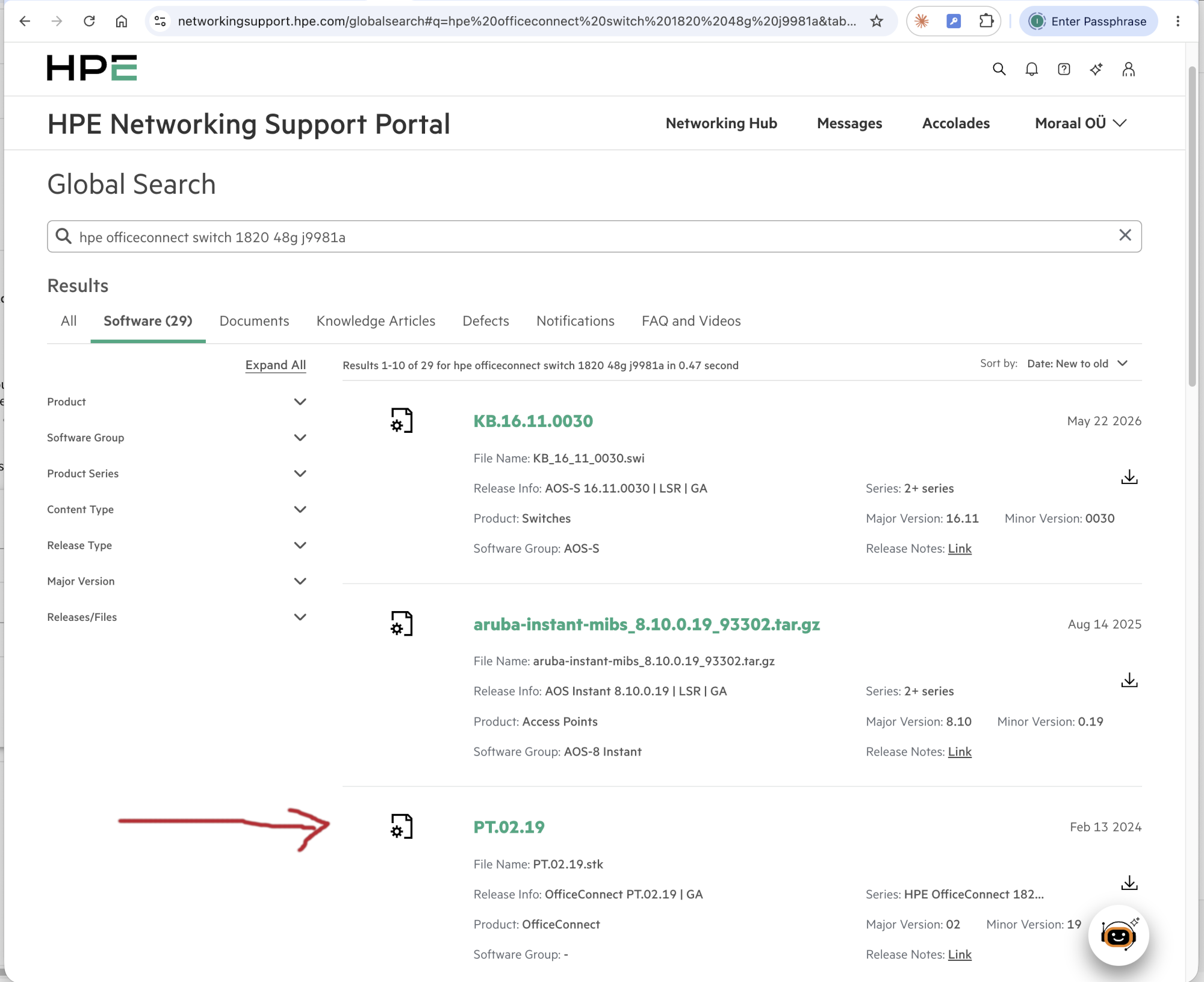The height and width of the screenshot is (982, 1204).
Task: Open the chatbot assistant bubble
Action: click(x=1119, y=935)
